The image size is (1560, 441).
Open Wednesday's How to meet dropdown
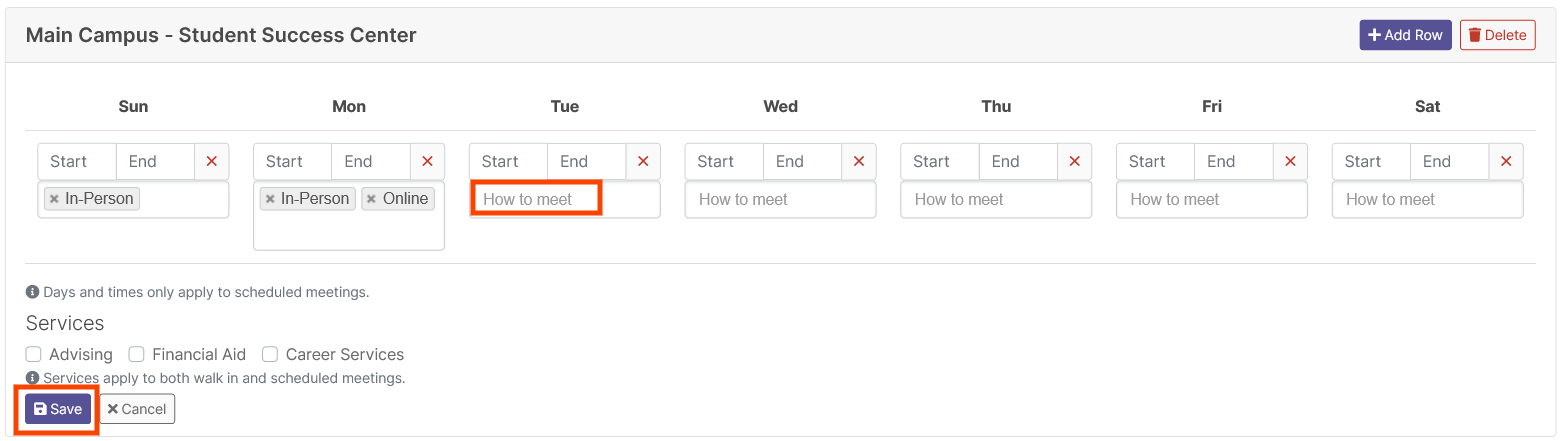point(781,199)
